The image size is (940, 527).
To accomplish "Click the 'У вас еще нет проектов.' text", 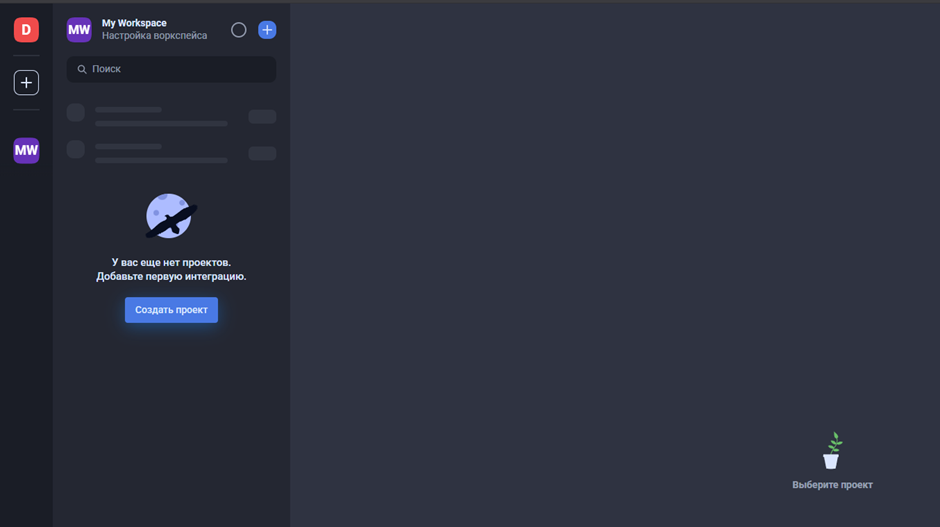I will pos(171,263).
